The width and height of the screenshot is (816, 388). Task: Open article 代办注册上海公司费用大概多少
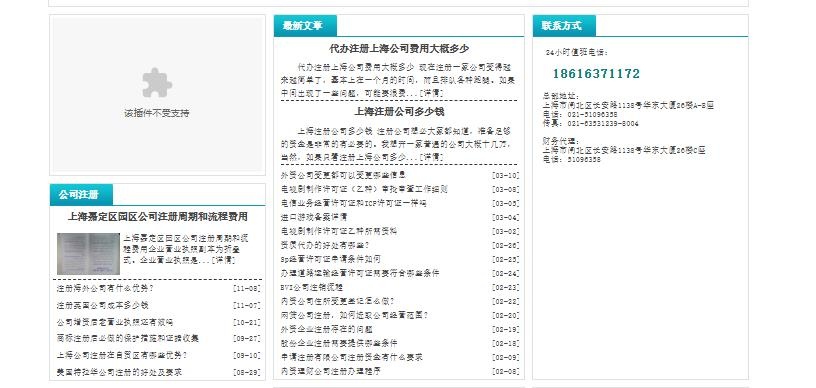pos(399,49)
